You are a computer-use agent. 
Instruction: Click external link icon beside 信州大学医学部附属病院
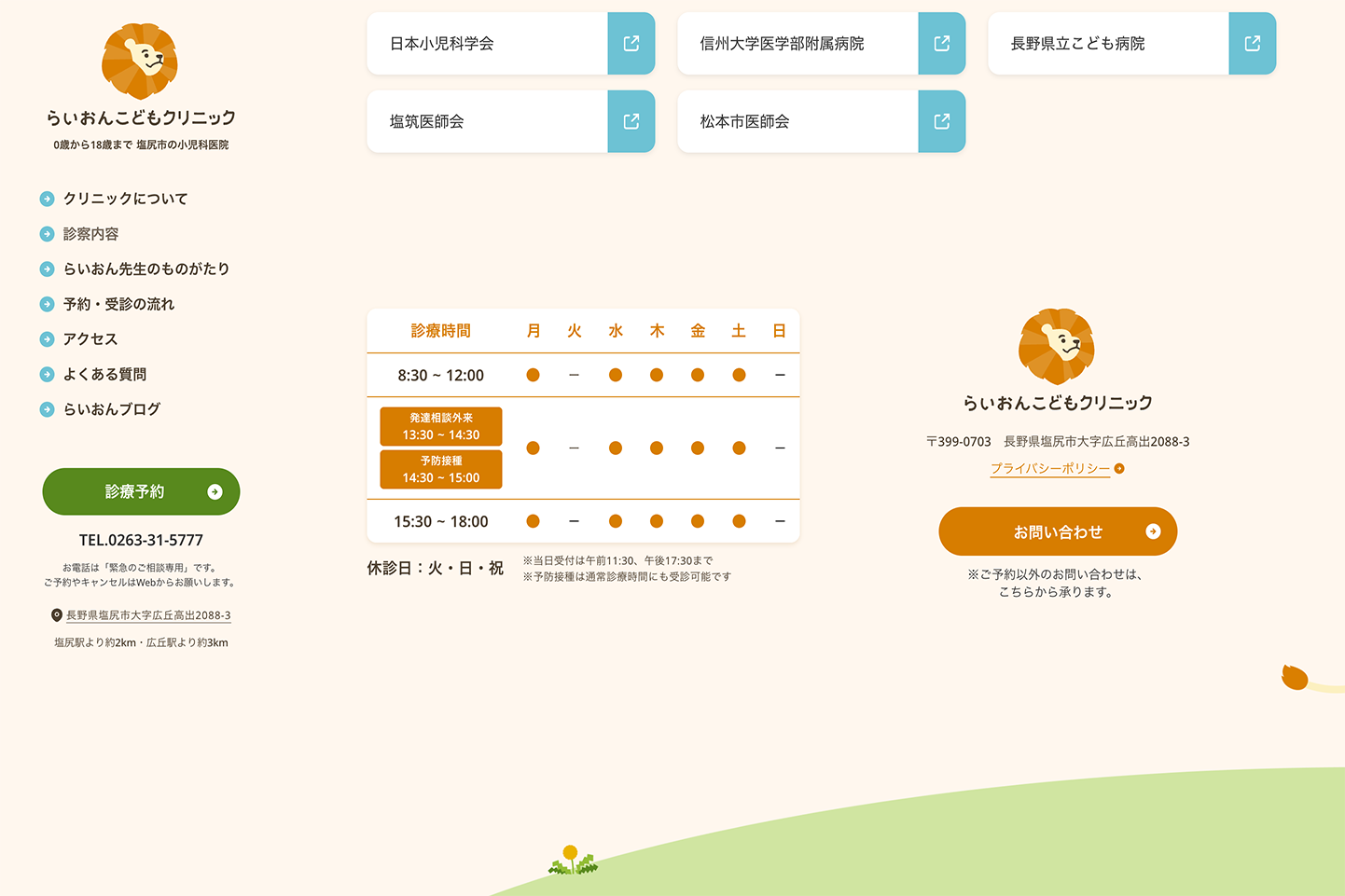point(942,44)
